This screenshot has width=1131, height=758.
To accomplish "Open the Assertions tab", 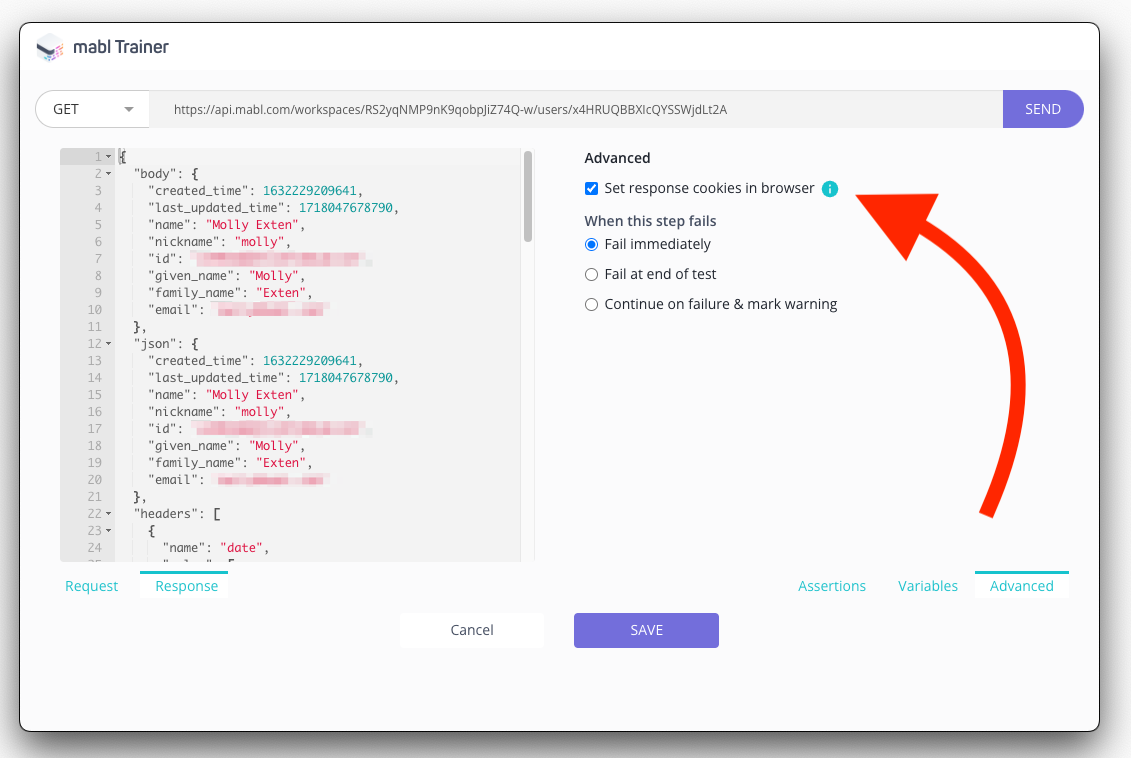I will pyautogui.click(x=832, y=586).
